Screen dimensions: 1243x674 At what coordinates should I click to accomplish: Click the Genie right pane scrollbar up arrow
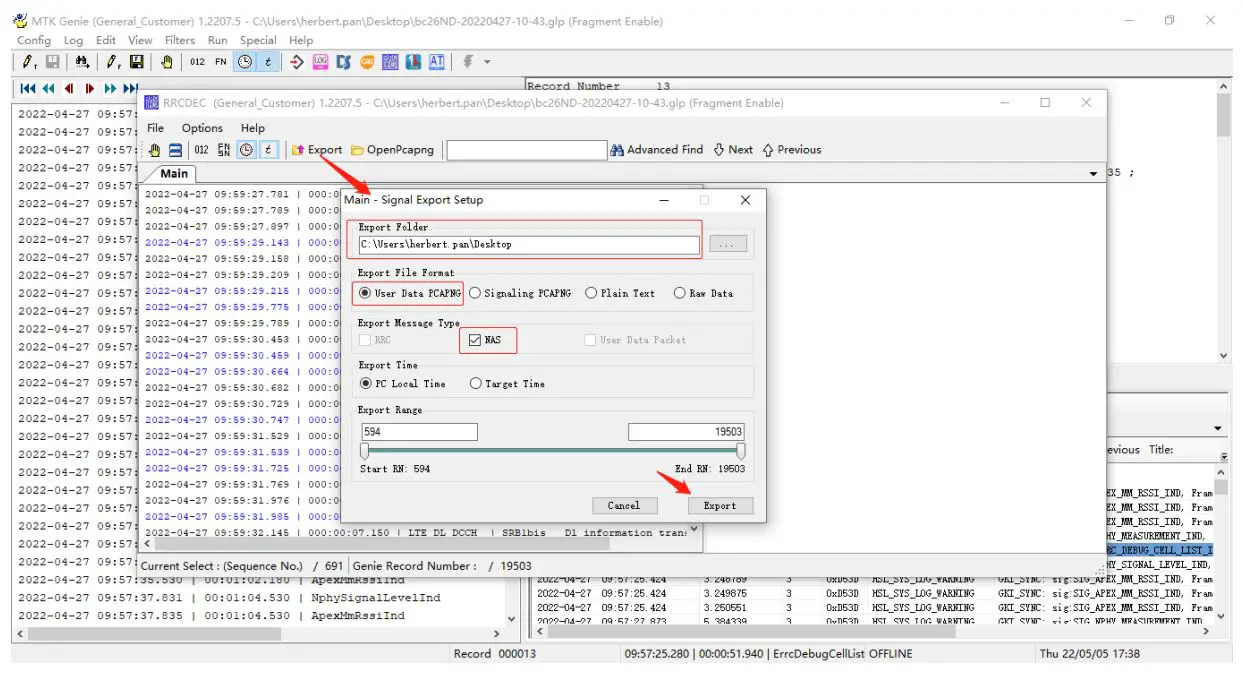click(1223, 88)
